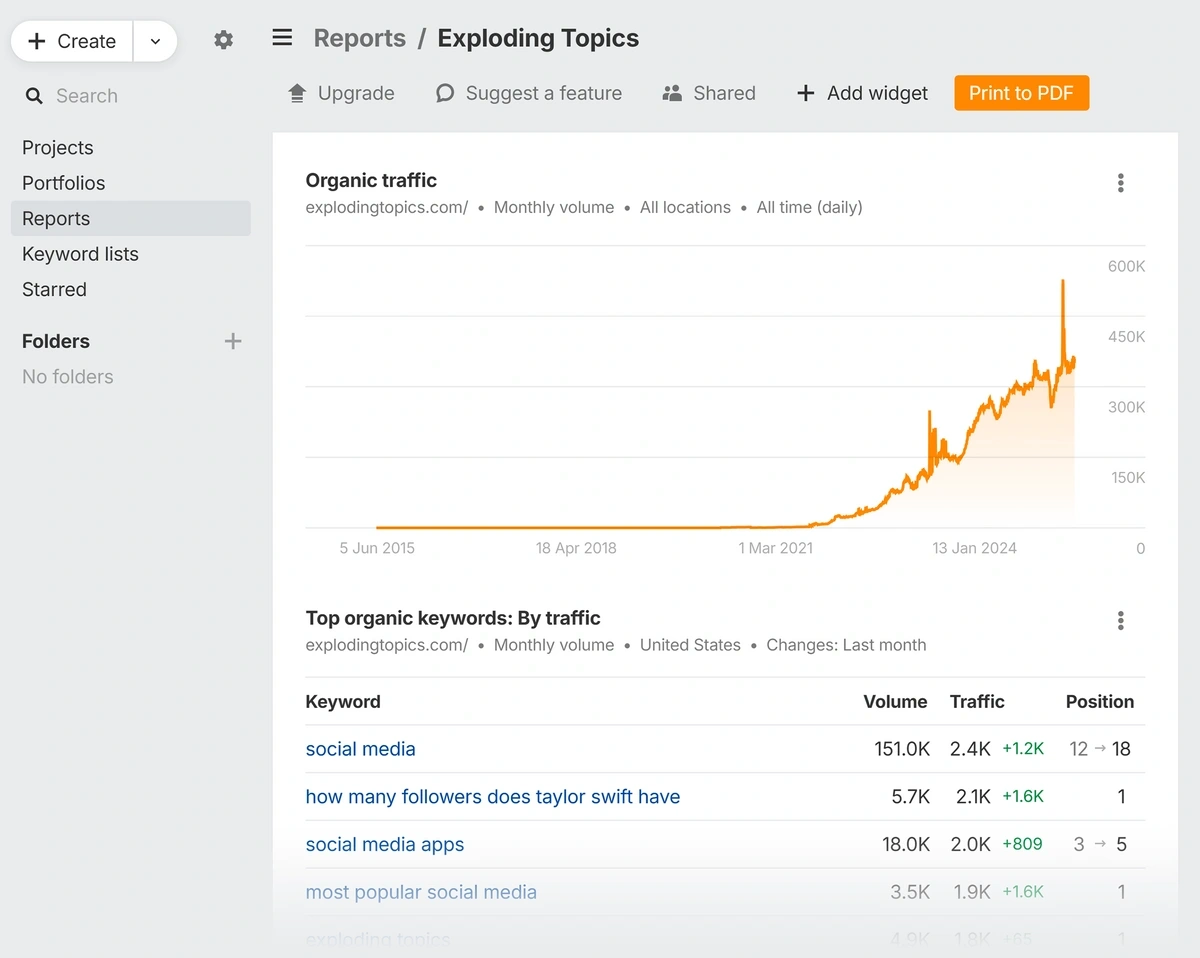Image resolution: width=1200 pixels, height=958 pixels.
Task: Select Portfolios in the sidebar
Action: pyautogui.click(x=63, y=183)
